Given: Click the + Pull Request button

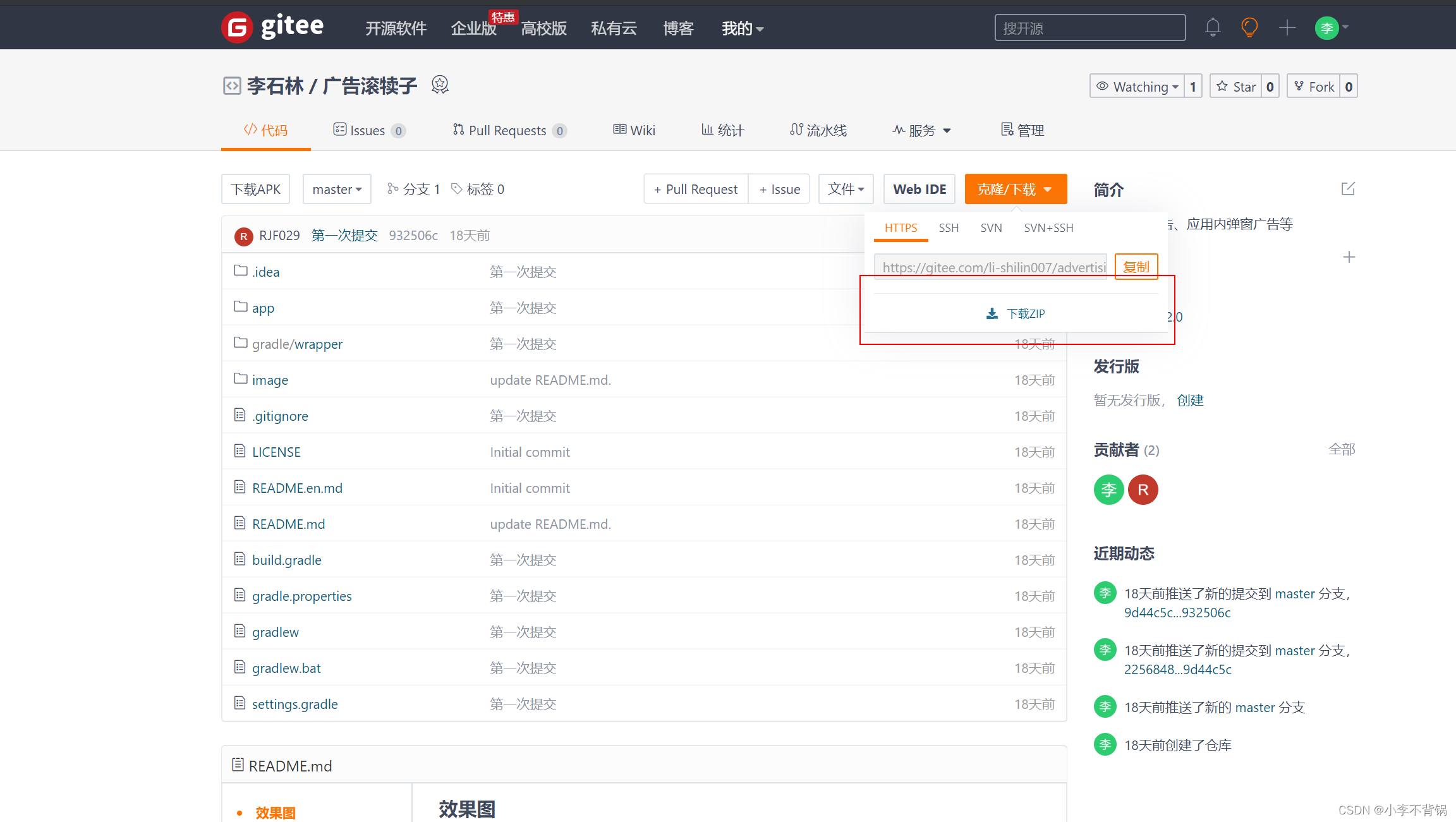Looking at the screenshot, I should point(696,189).
